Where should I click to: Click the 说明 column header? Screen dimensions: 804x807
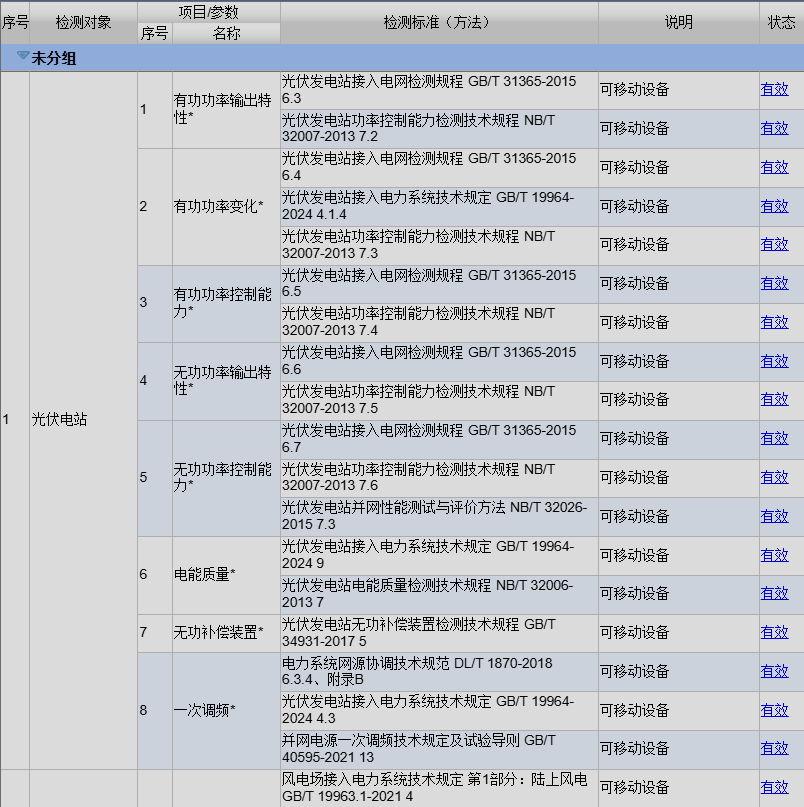coord(678,22)
